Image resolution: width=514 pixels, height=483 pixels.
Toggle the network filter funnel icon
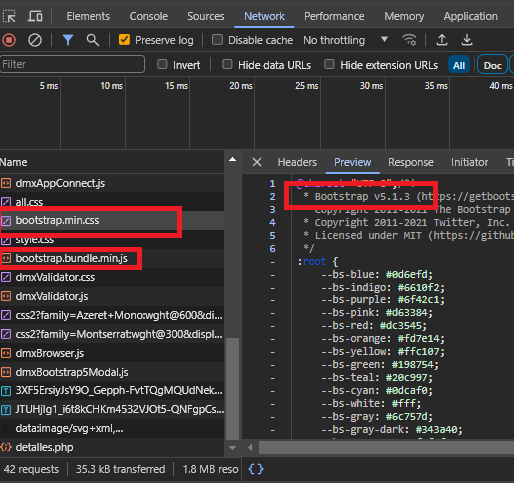[x=68, y=40]
